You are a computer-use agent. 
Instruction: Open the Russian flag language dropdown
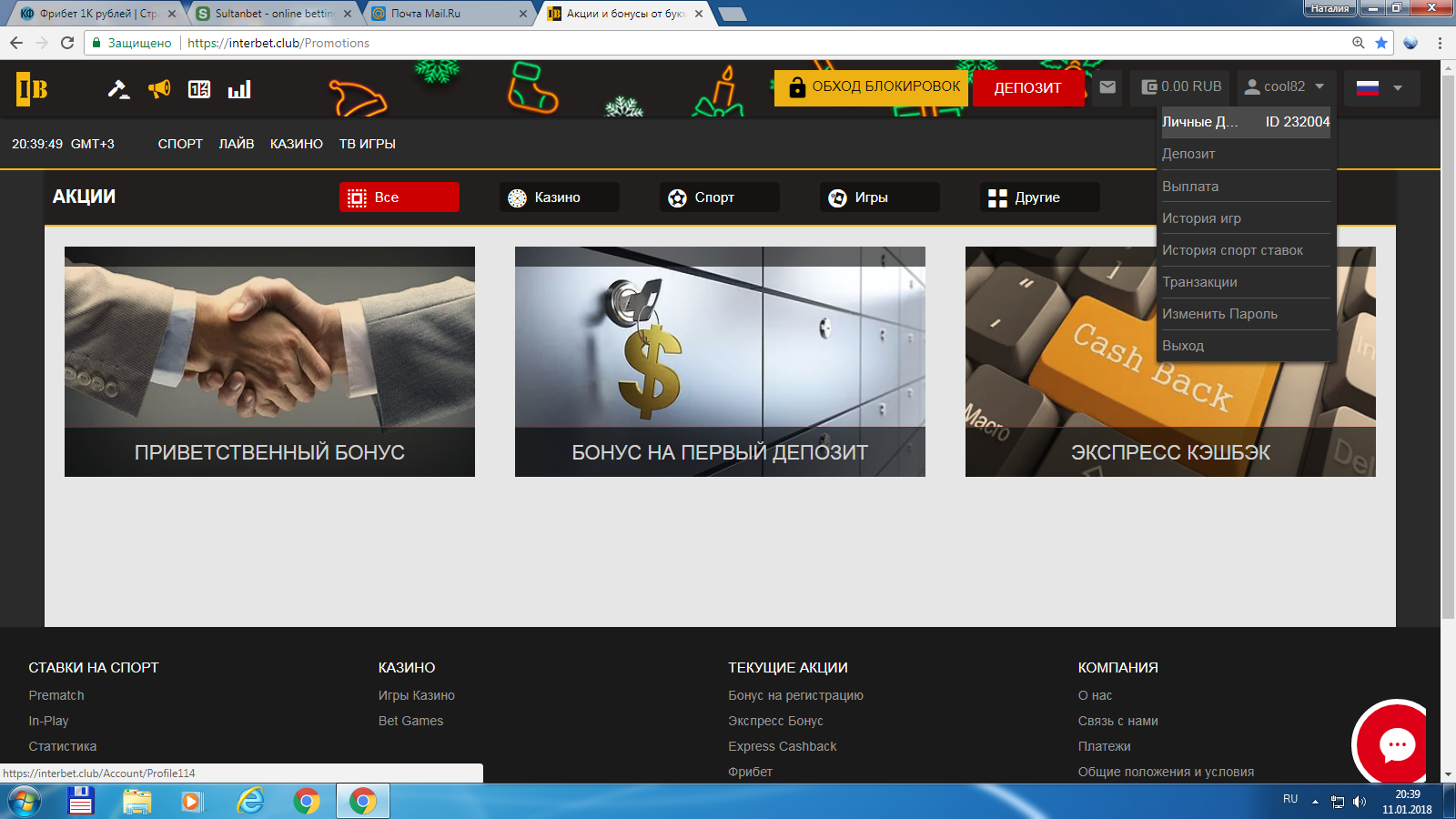(x=1380, y=88)
